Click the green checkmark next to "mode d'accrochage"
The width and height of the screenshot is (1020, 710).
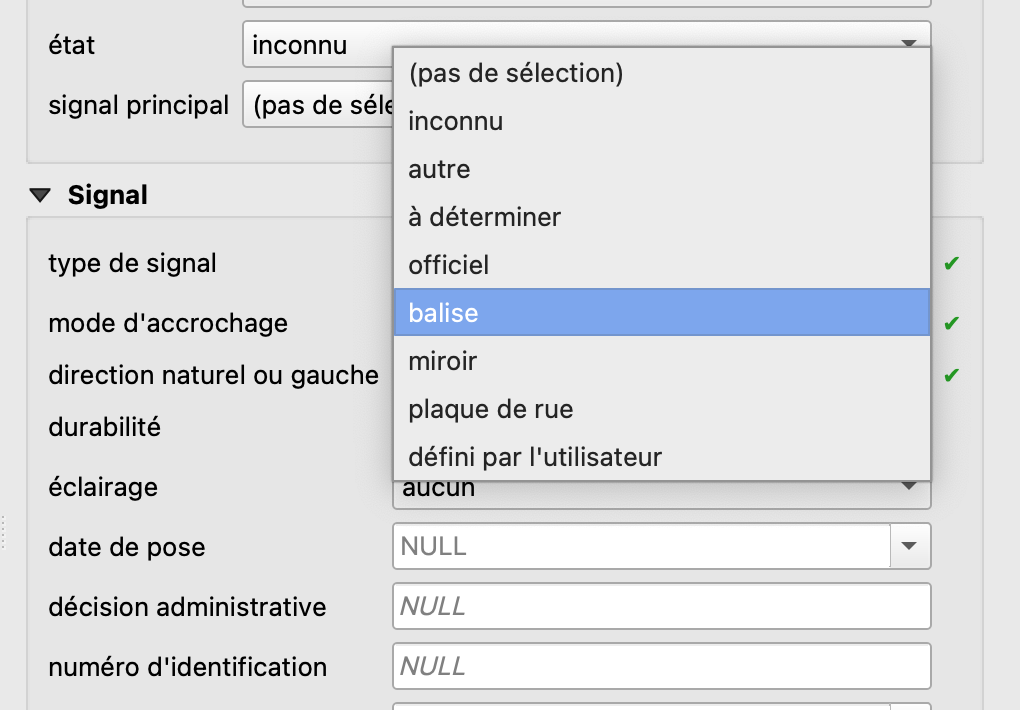point(951,323)
